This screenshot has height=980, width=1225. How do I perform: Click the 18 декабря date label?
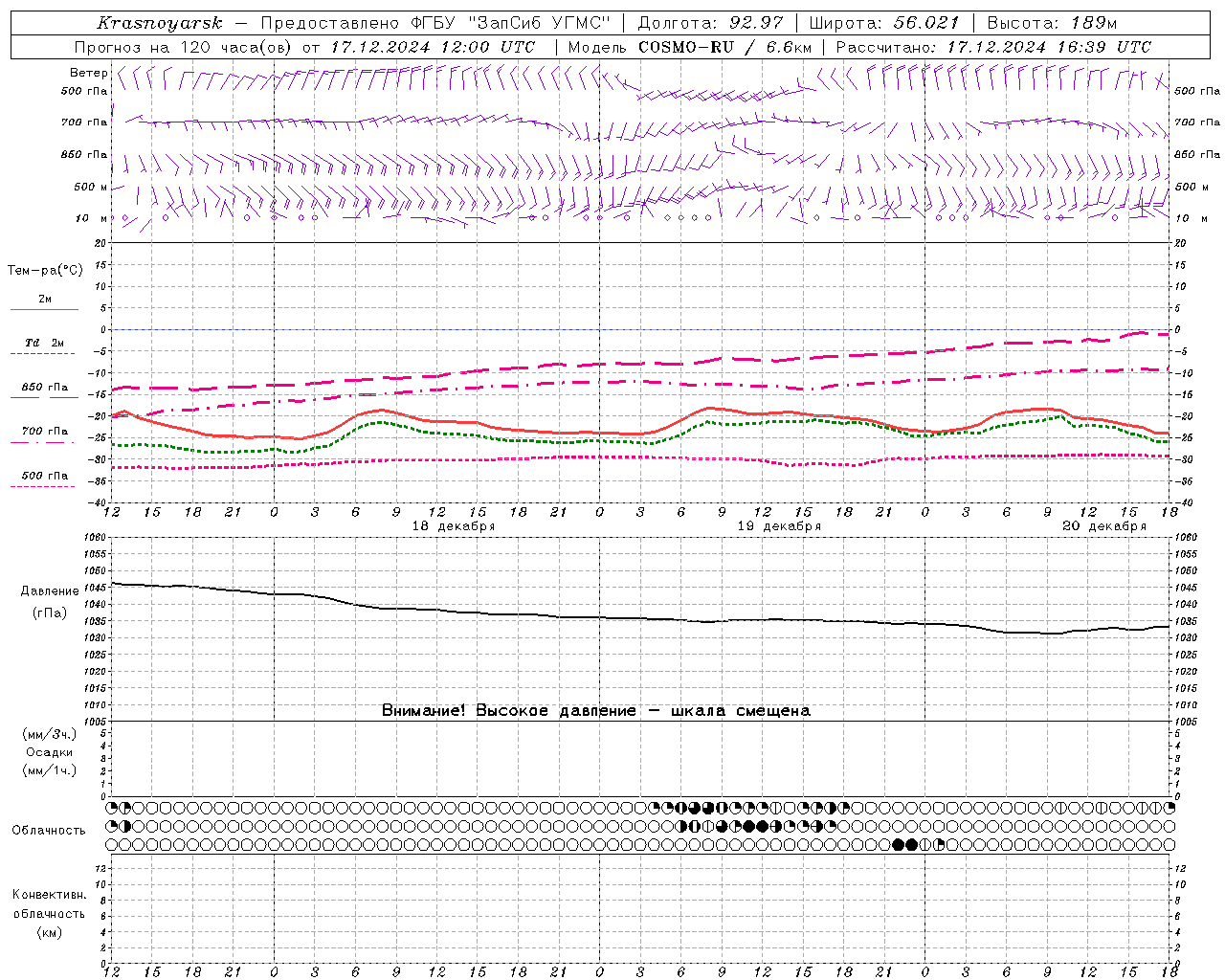coord(453,526)
